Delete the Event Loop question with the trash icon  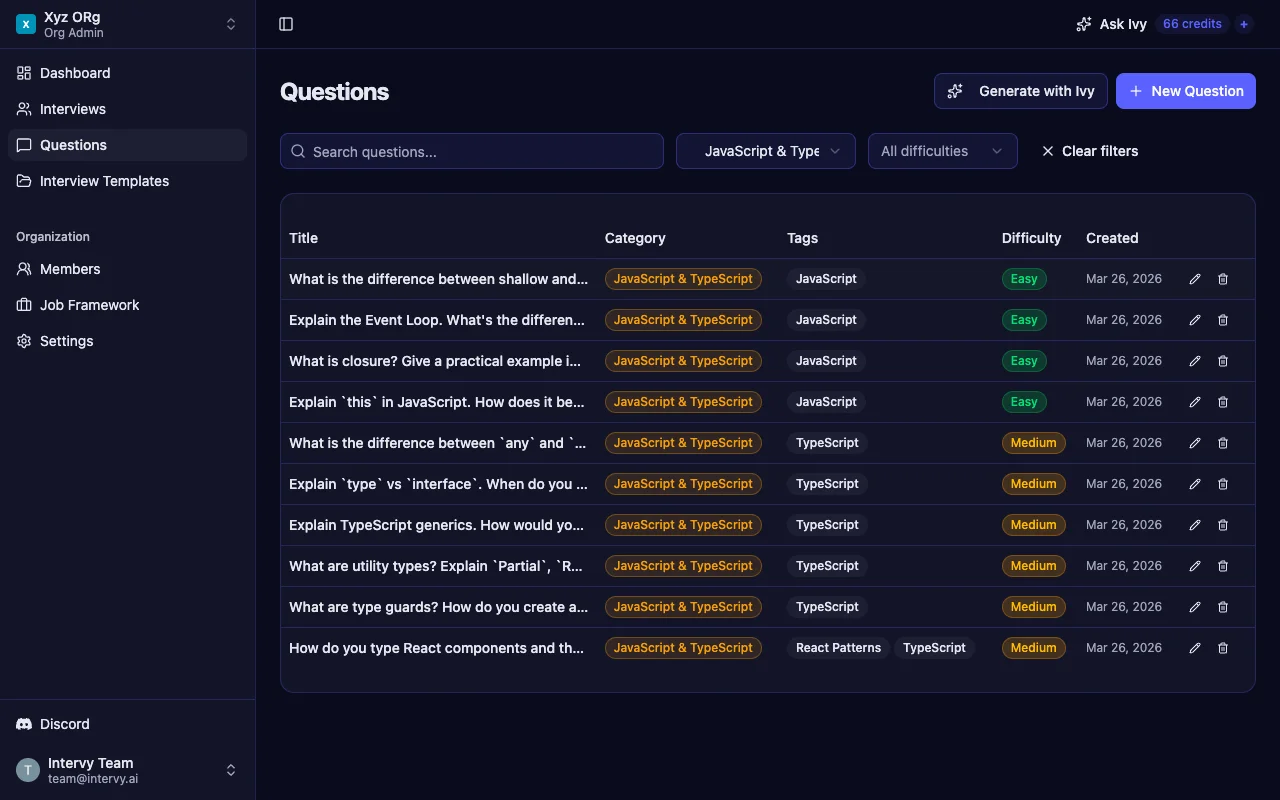[x=1223, y=320]
